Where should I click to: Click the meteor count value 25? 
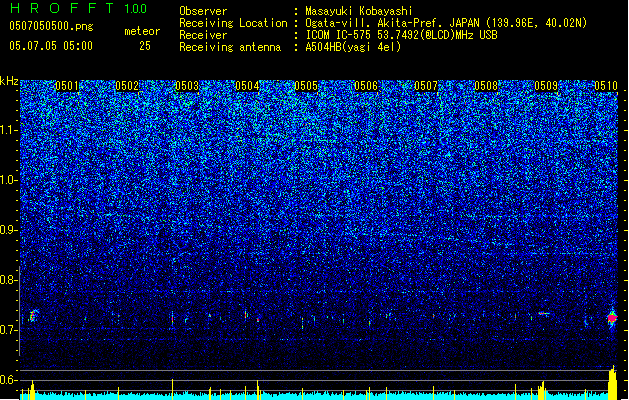(x=145, y=46)
